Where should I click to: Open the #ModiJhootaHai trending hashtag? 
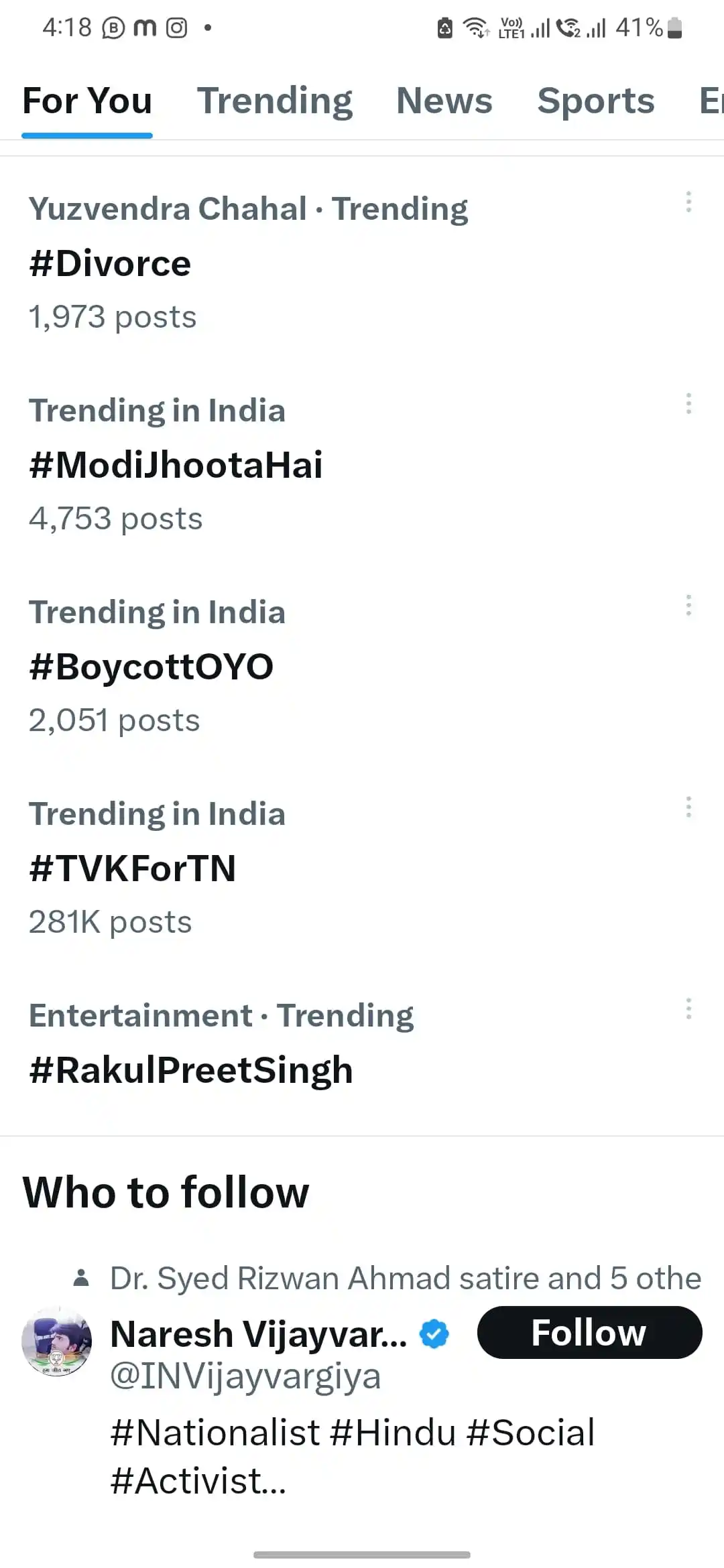(176, 465)
